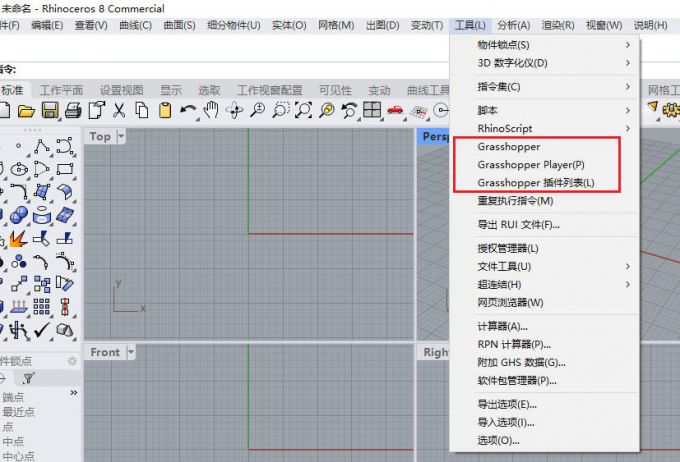Open the 渲染(R) menu

coord(558,25)
